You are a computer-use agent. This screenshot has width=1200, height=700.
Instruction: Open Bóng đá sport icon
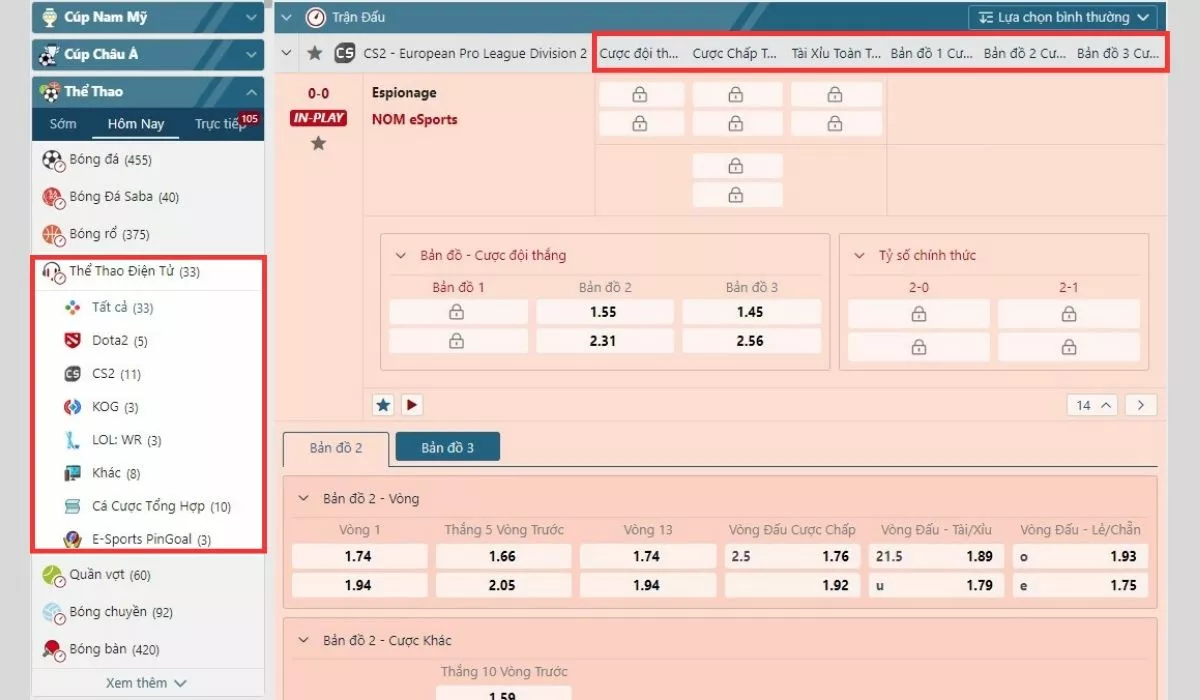pos(53,160)
